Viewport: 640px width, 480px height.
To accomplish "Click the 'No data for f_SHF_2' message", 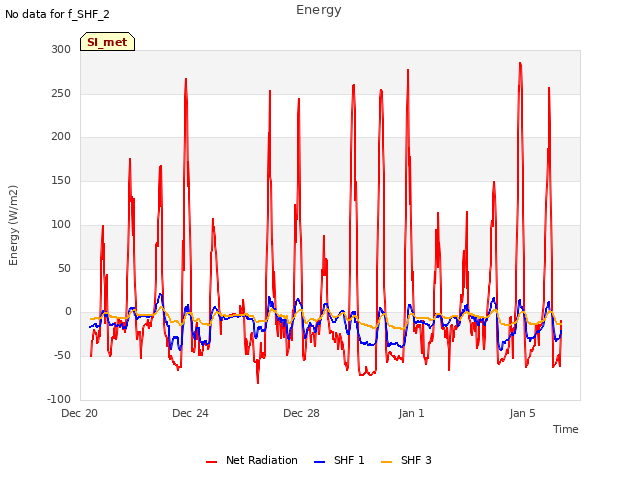I will pyautogui.click(x=57, y=14).
